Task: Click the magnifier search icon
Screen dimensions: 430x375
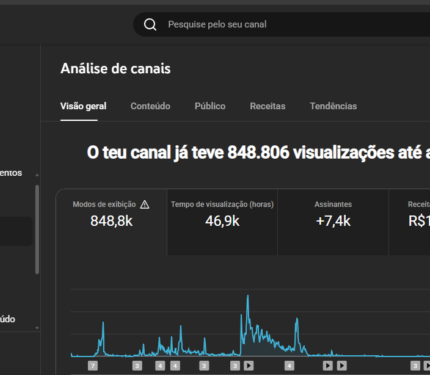Action: (x=150, y=24)
